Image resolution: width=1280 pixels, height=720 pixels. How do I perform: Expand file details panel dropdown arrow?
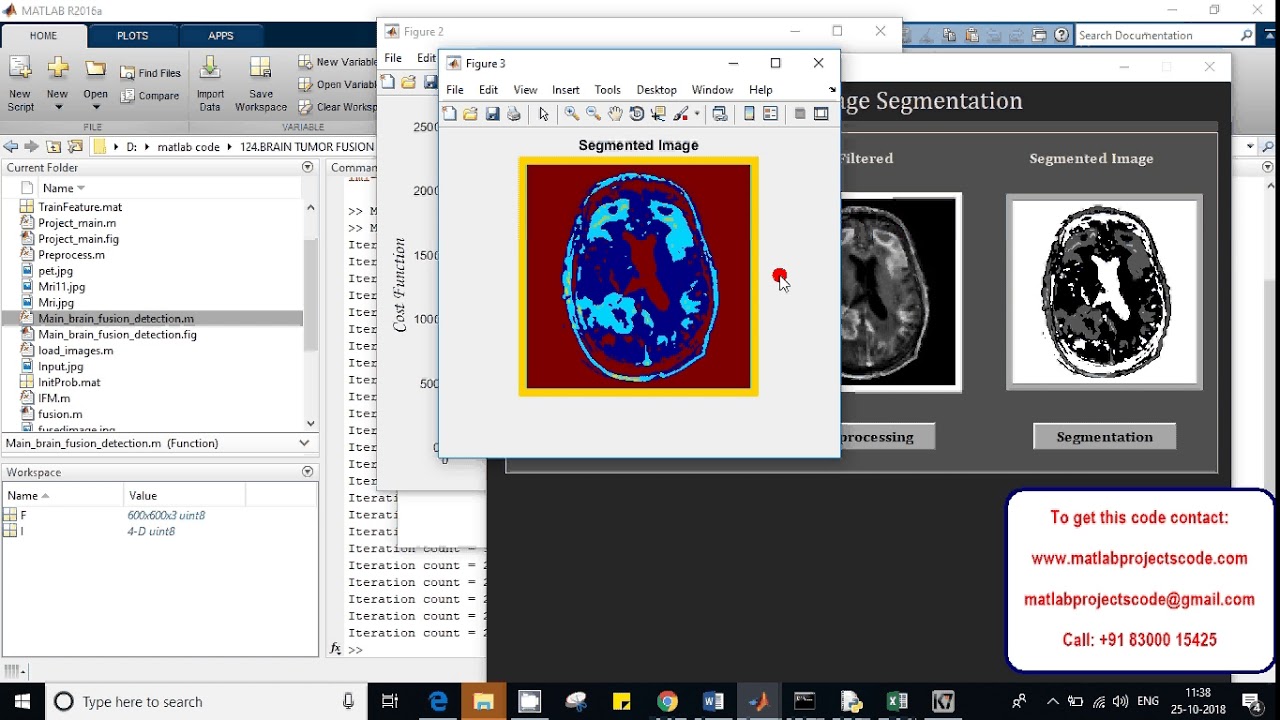pos(304,443)
